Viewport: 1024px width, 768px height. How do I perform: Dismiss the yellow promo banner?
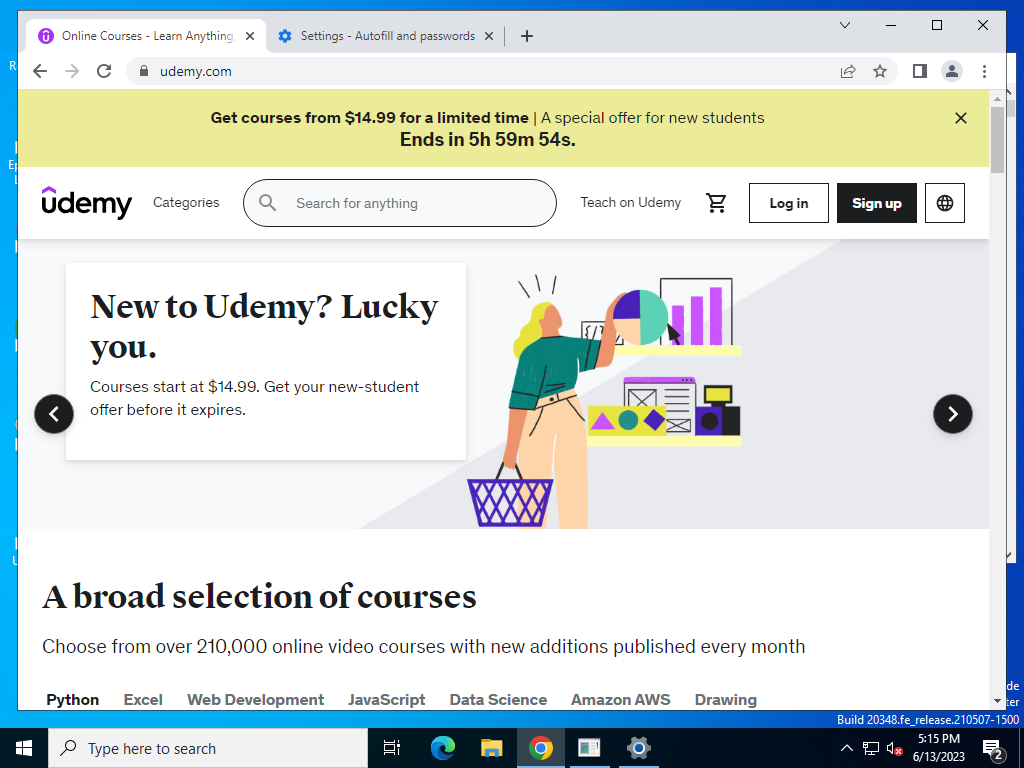tap(960, 118)
